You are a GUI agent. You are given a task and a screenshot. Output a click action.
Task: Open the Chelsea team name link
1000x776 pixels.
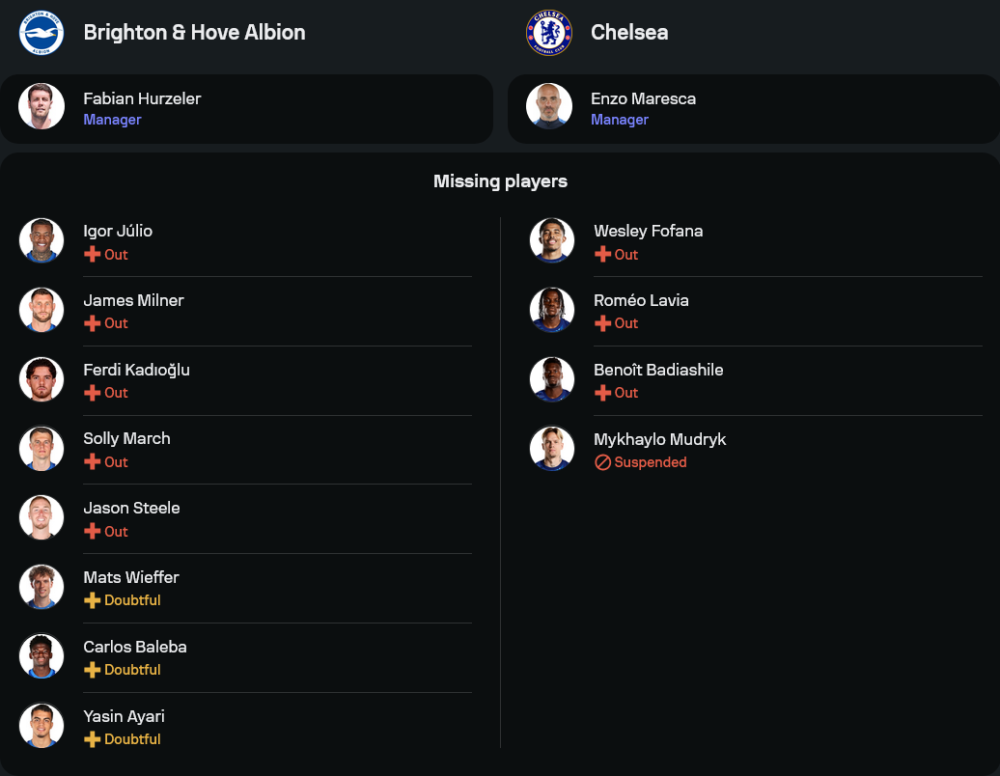coord(629,32)
